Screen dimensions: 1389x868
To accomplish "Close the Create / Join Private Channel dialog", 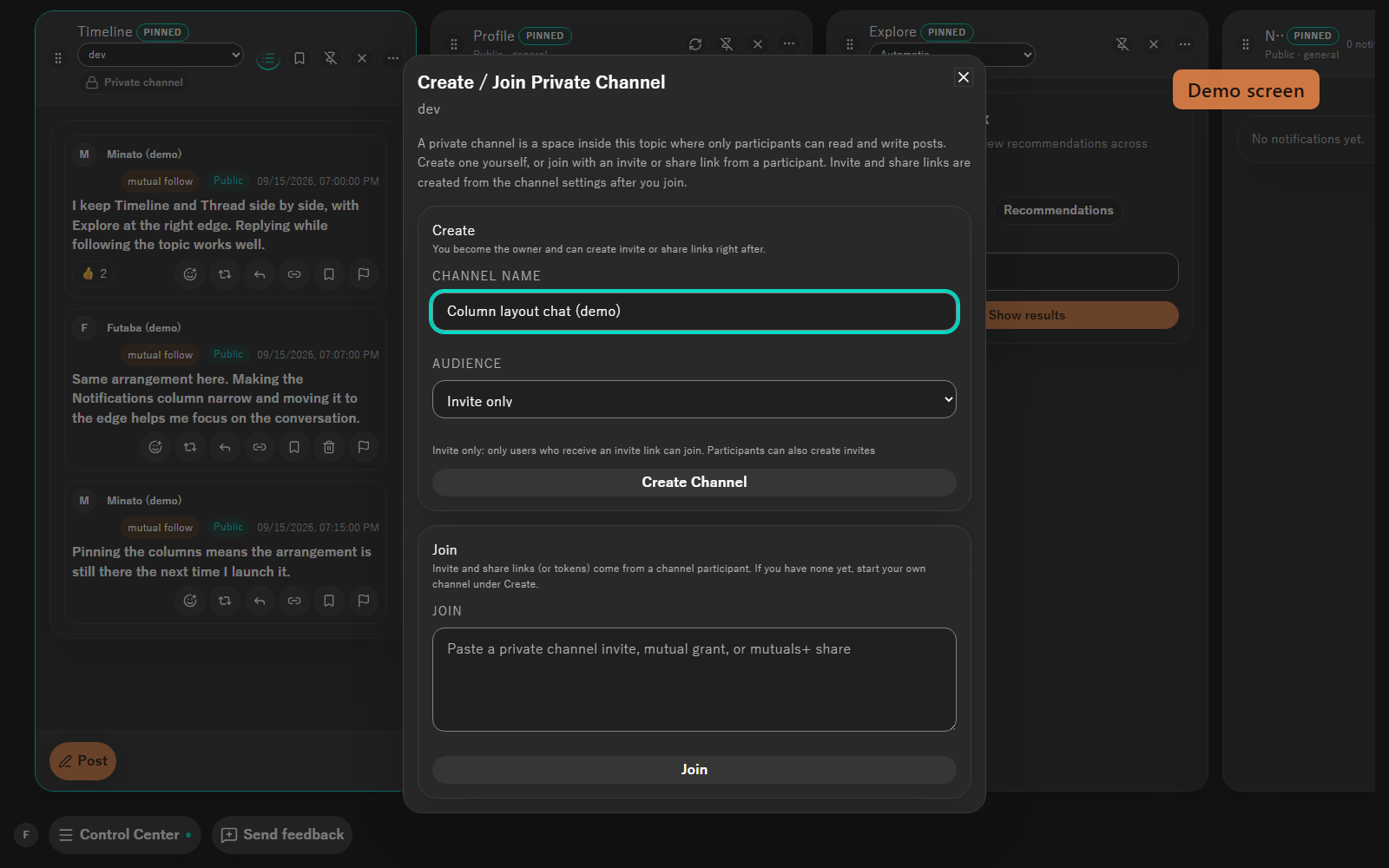I will (x=964, y=77).
